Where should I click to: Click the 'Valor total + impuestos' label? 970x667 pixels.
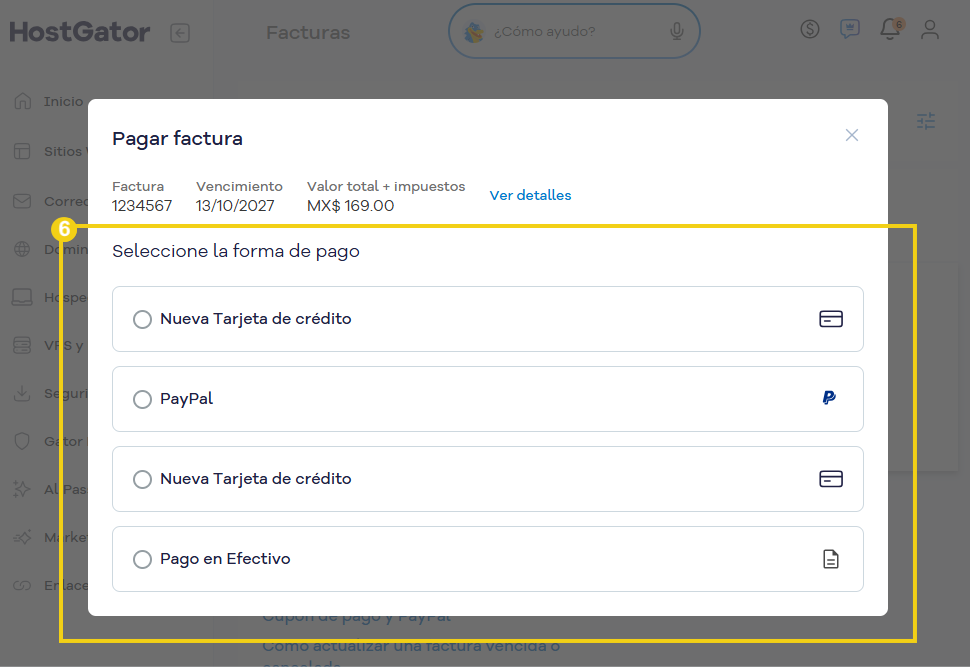click(386, 186)
